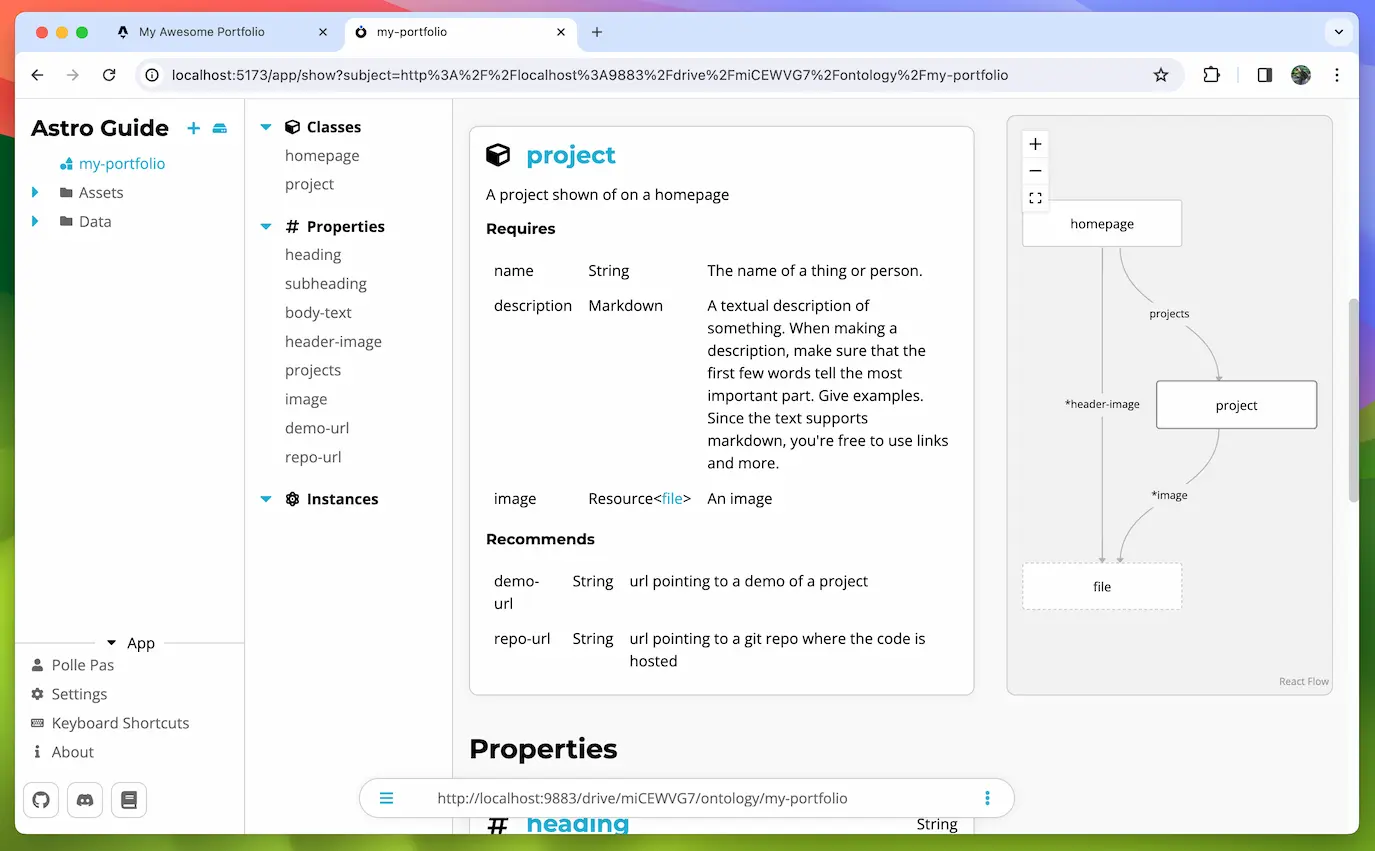Zoom out on the ontology graph
Screen dimensions: 1375x851
1035,171
